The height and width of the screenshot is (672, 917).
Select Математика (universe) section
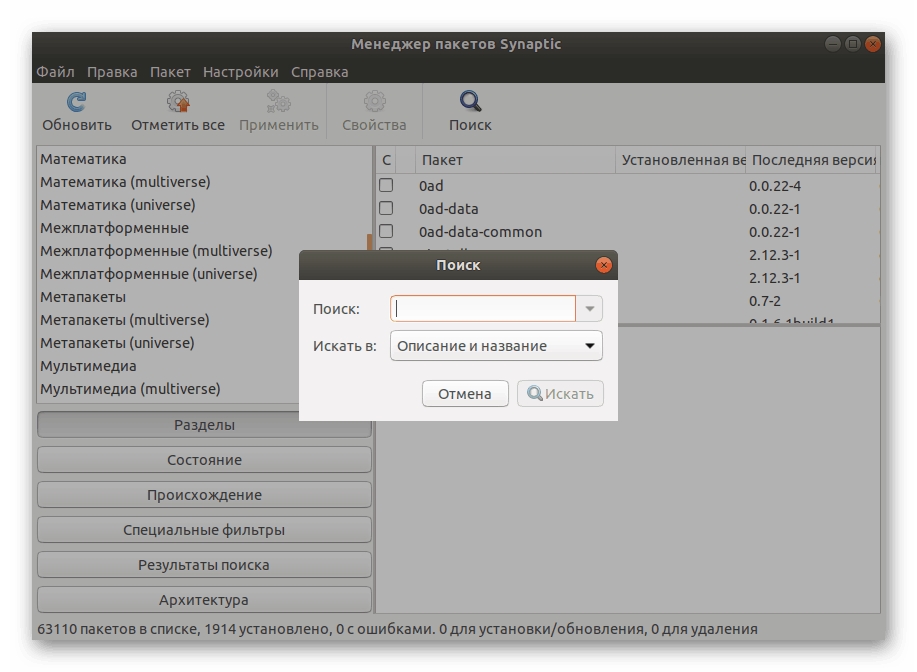pyautogui.click(x=118, y=205)
